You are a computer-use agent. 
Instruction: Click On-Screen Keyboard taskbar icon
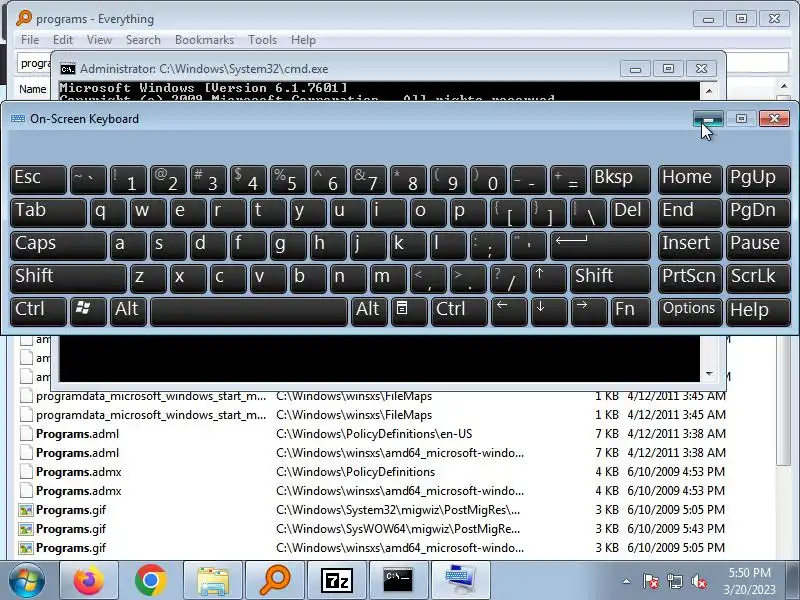click(x=461, y=580)
